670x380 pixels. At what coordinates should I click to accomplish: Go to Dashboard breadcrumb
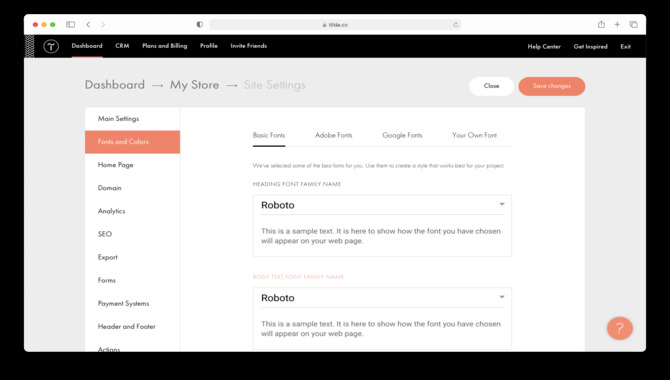[x=115, y=85]
